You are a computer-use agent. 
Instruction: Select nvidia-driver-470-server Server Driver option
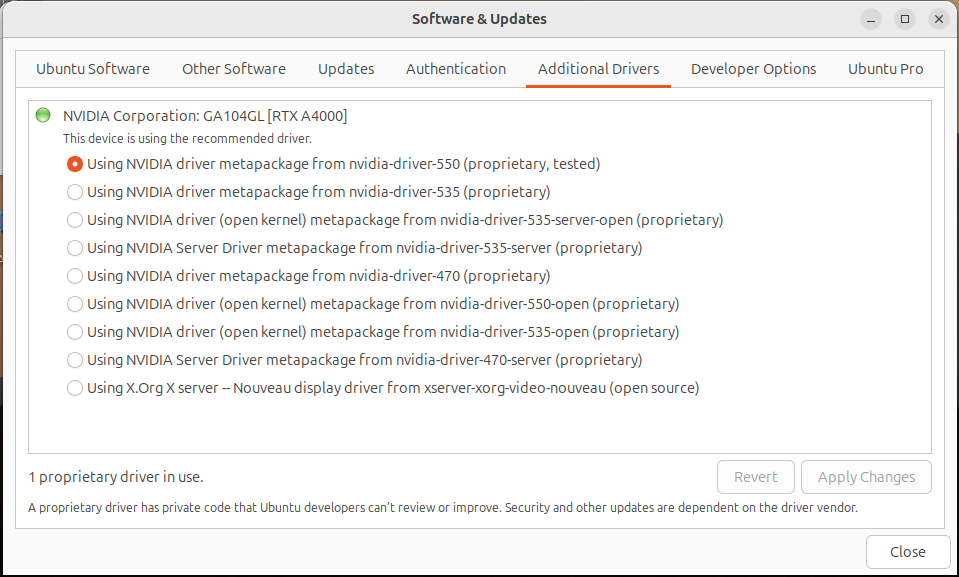(x=75, y=360)
